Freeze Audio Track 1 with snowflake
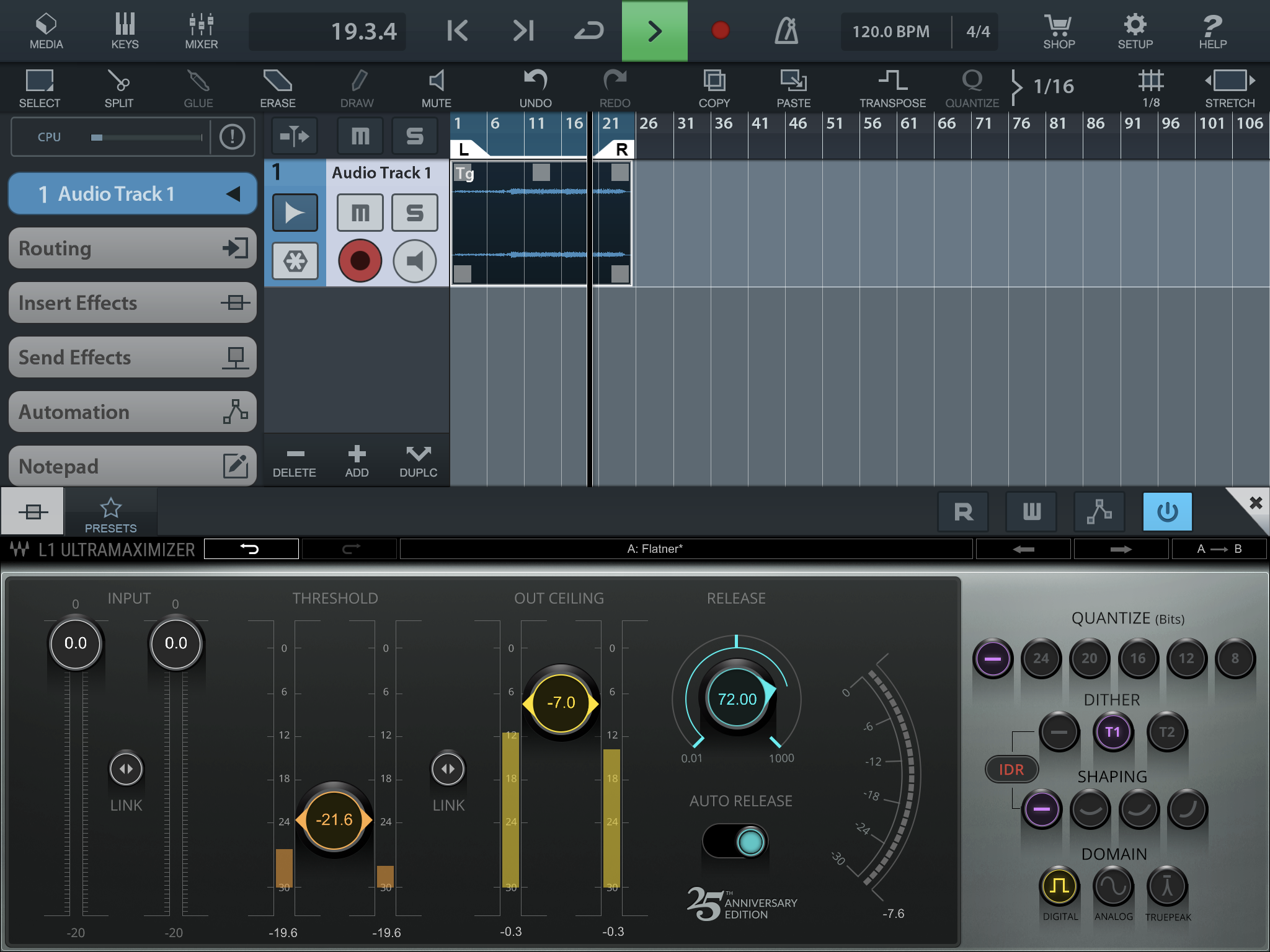 (x=295, y=261)
